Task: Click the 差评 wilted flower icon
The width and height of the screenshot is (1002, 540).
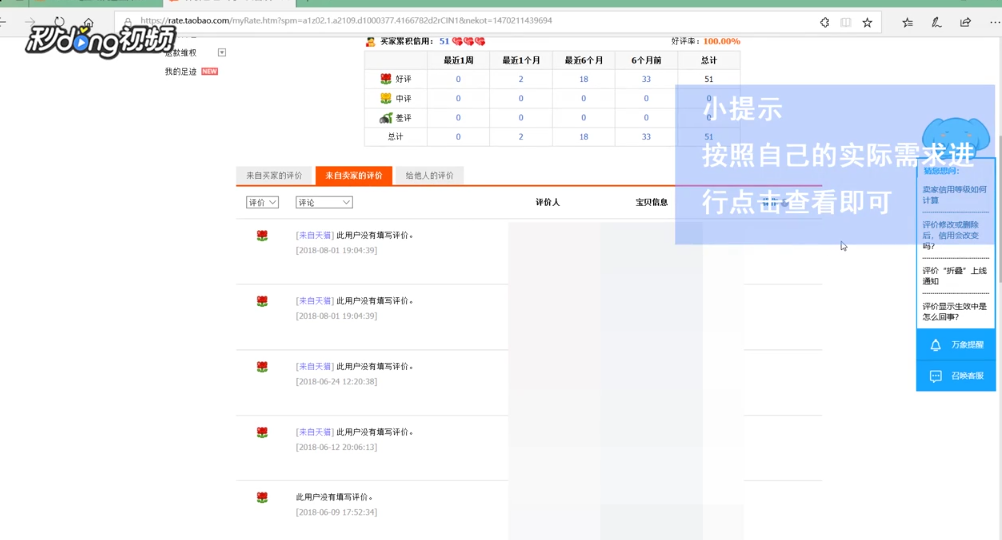Action: (x=385, y=118)
